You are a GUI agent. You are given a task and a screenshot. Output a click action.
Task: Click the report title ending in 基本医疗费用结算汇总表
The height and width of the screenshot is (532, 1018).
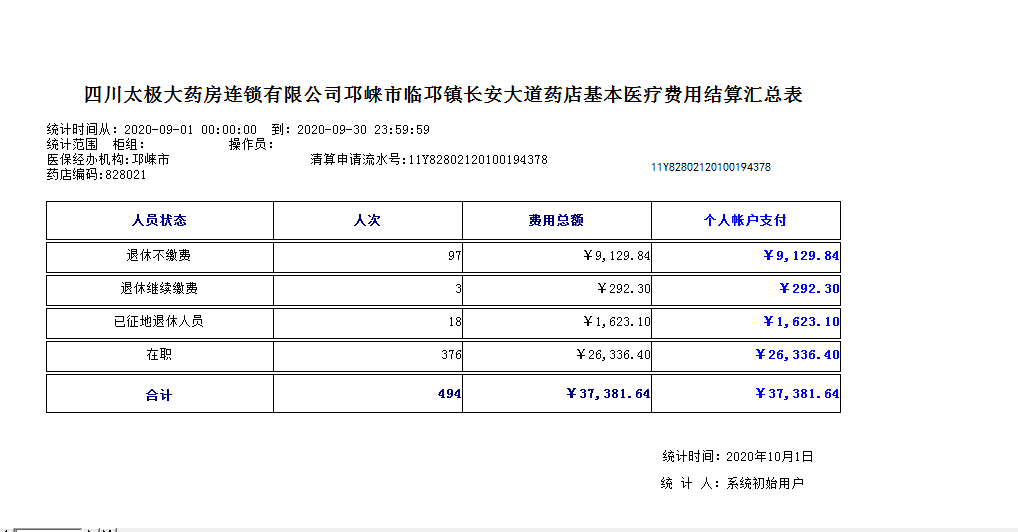(x=443, y=95)
